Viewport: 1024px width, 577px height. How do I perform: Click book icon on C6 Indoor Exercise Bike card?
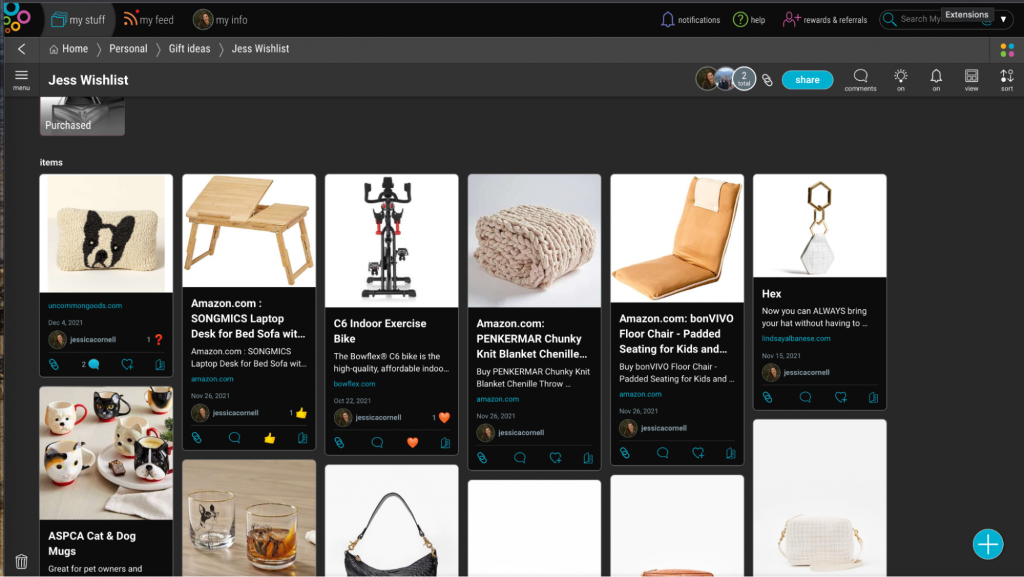pyautogui.click(x=445, y=443)
